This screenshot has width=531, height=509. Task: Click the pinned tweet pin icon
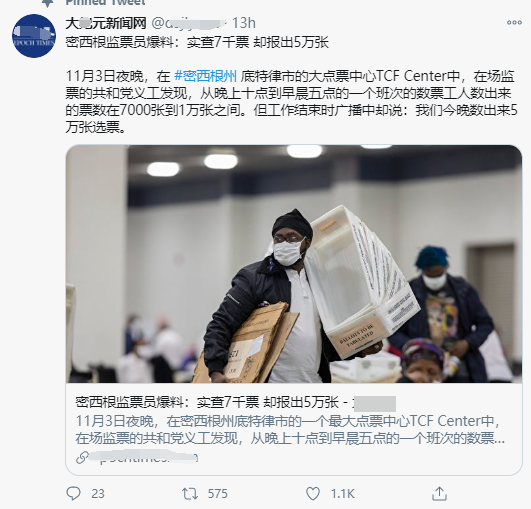47,3
